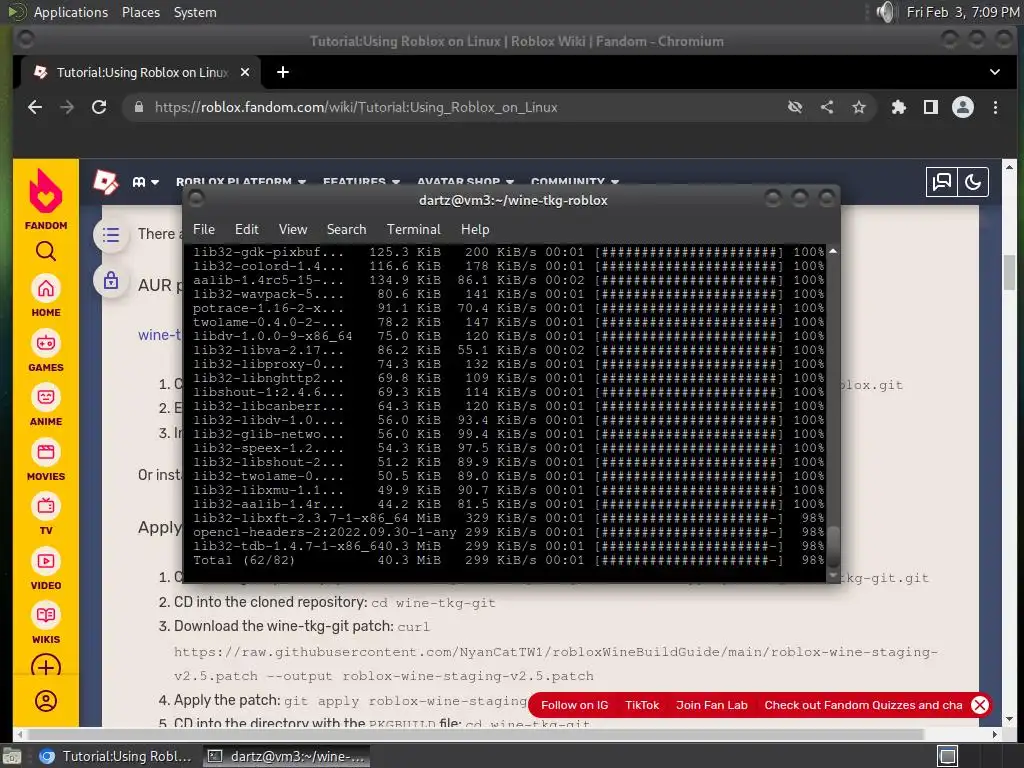The width and height of the screenshot is (1024, 768).
Task: Click the Fandom flame logo
Action: point(46,191)
